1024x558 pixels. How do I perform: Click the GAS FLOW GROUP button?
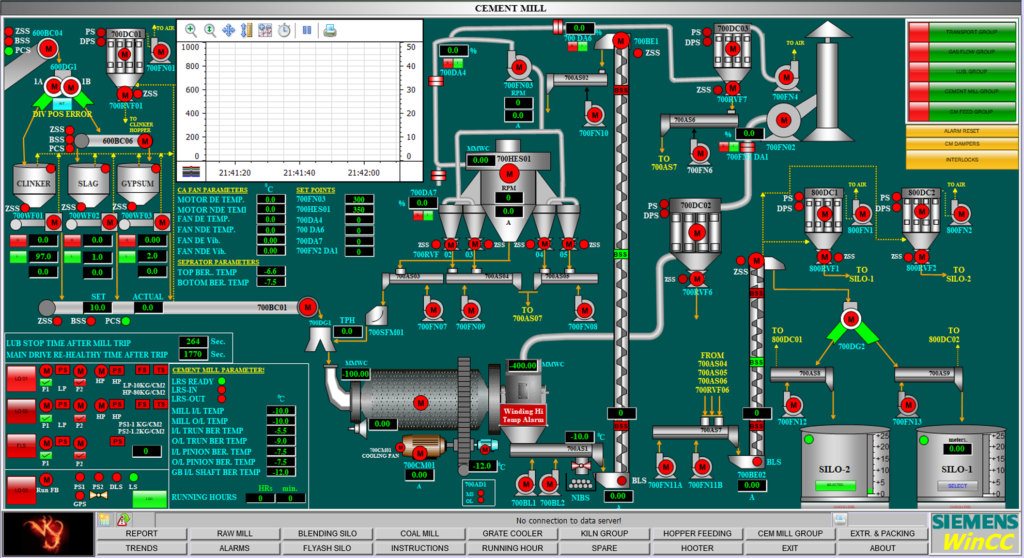[972, 52]
